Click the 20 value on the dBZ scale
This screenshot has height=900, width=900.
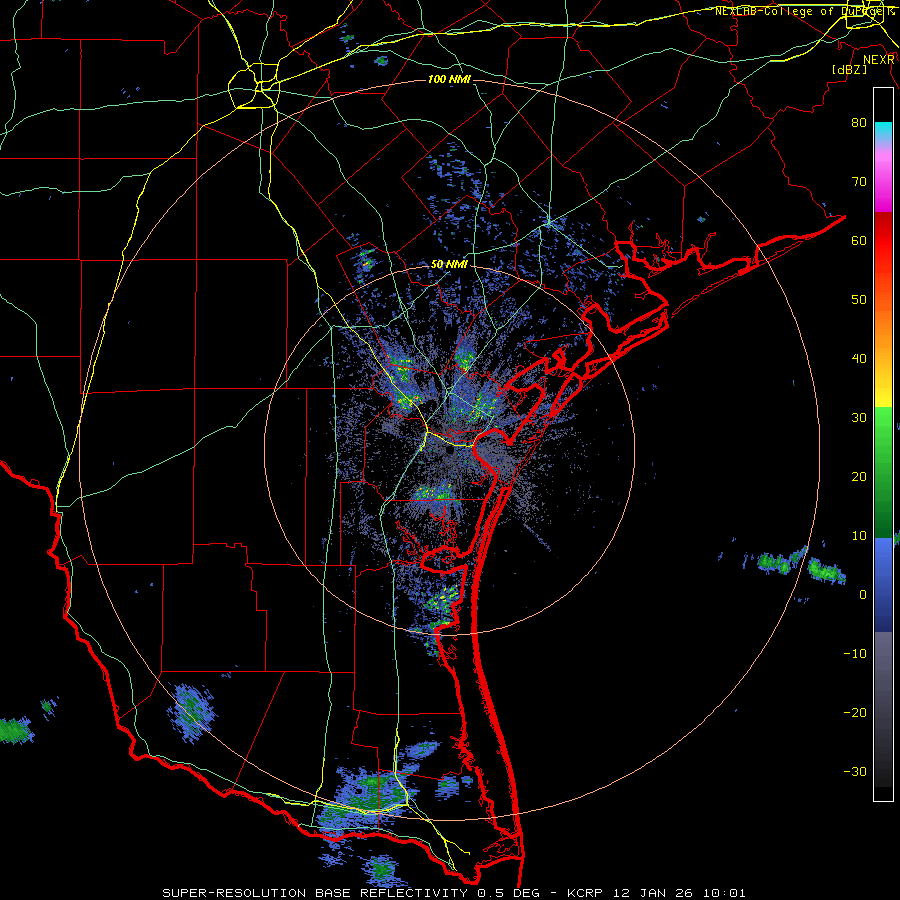tap(859, 476)
